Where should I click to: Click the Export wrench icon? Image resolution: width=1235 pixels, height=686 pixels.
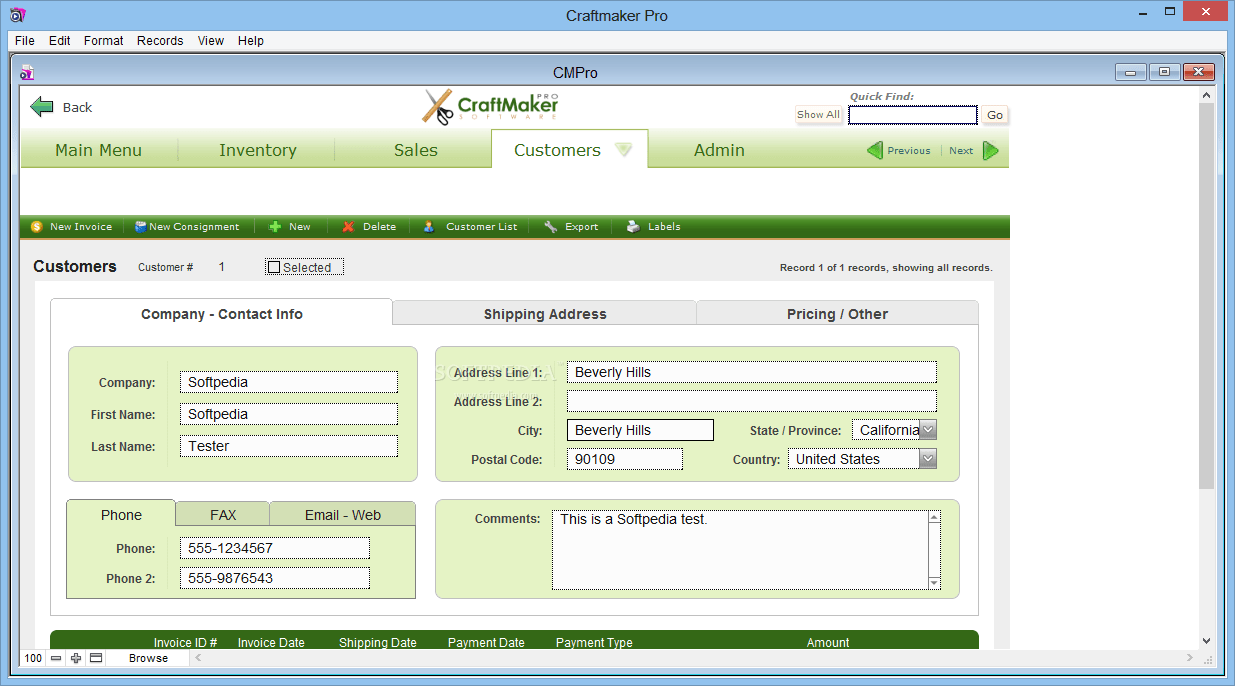click(x=551, y=227)
